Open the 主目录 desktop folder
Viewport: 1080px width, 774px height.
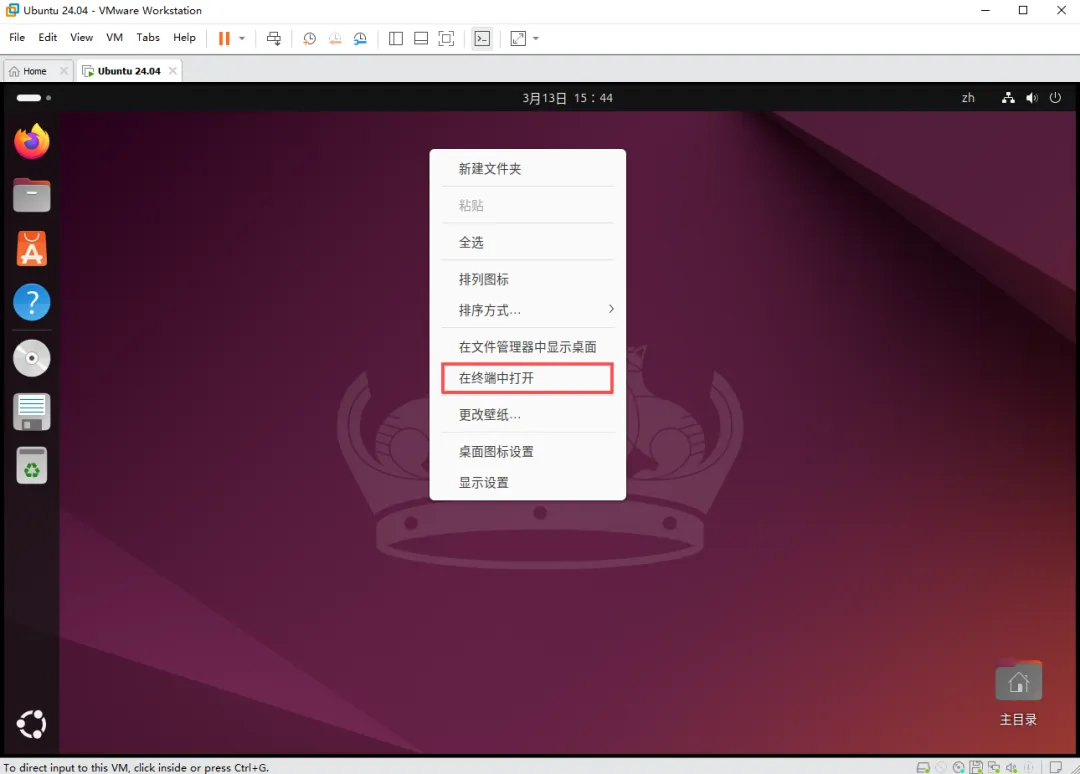1019,693
